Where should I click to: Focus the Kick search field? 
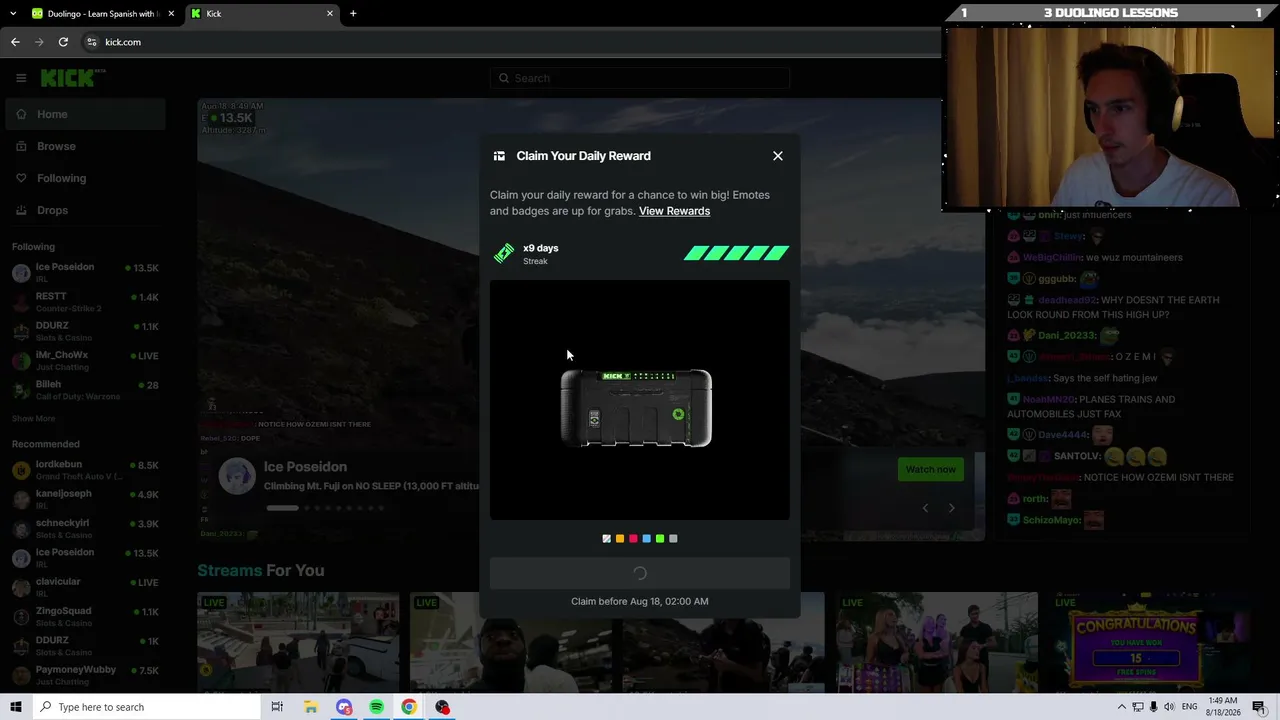click(640, 78)
